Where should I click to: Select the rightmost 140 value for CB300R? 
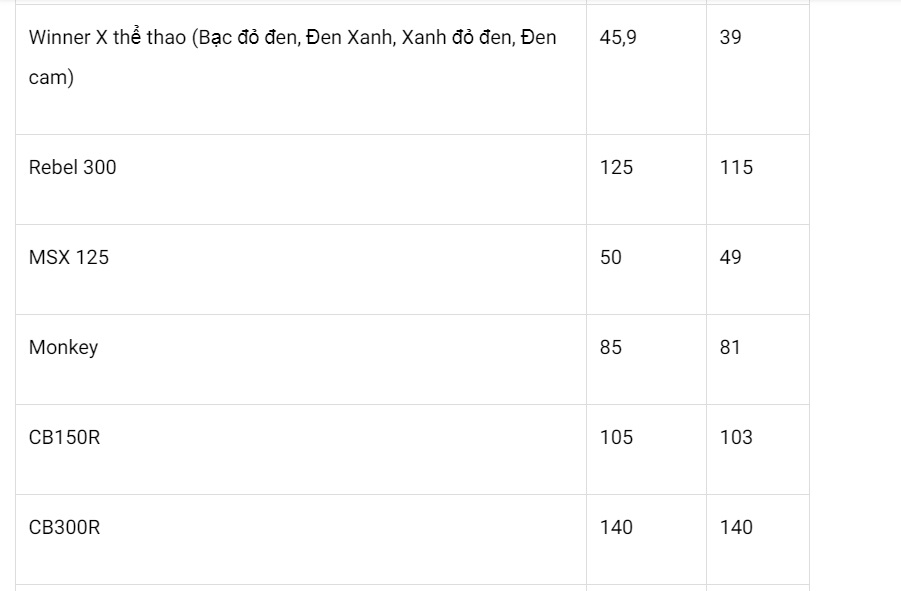[x=736, y=528]
